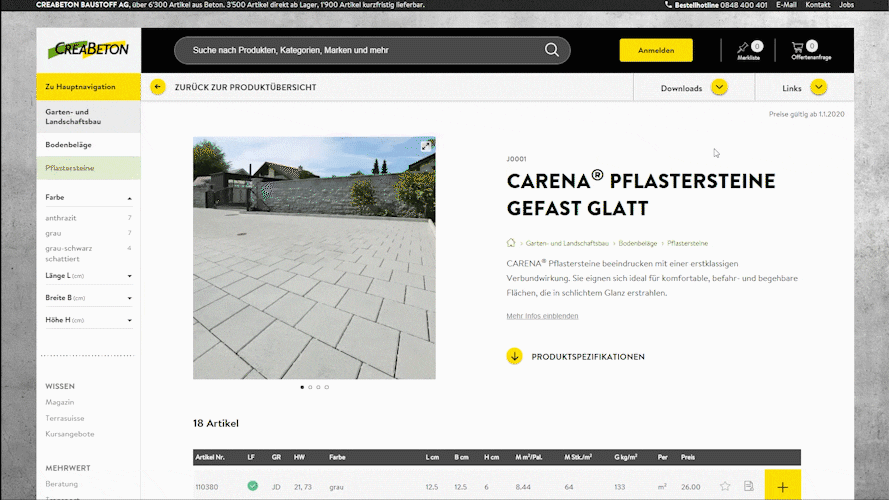The height and width of the screenshot is (500, 889).
Task: Click breadcrumb Pflastersteine
Action: coord(687,243)
